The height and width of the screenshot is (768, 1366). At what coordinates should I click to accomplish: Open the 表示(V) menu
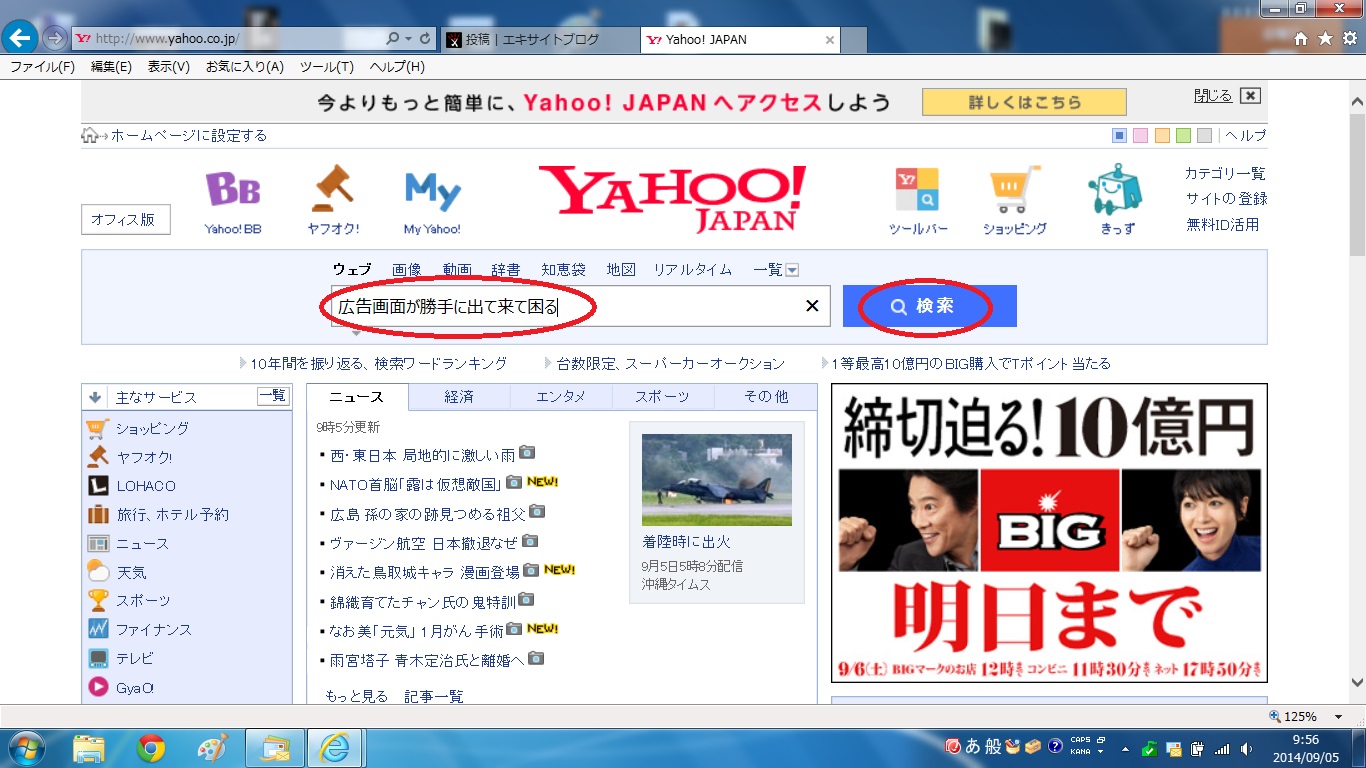click(x=169, y=67)
